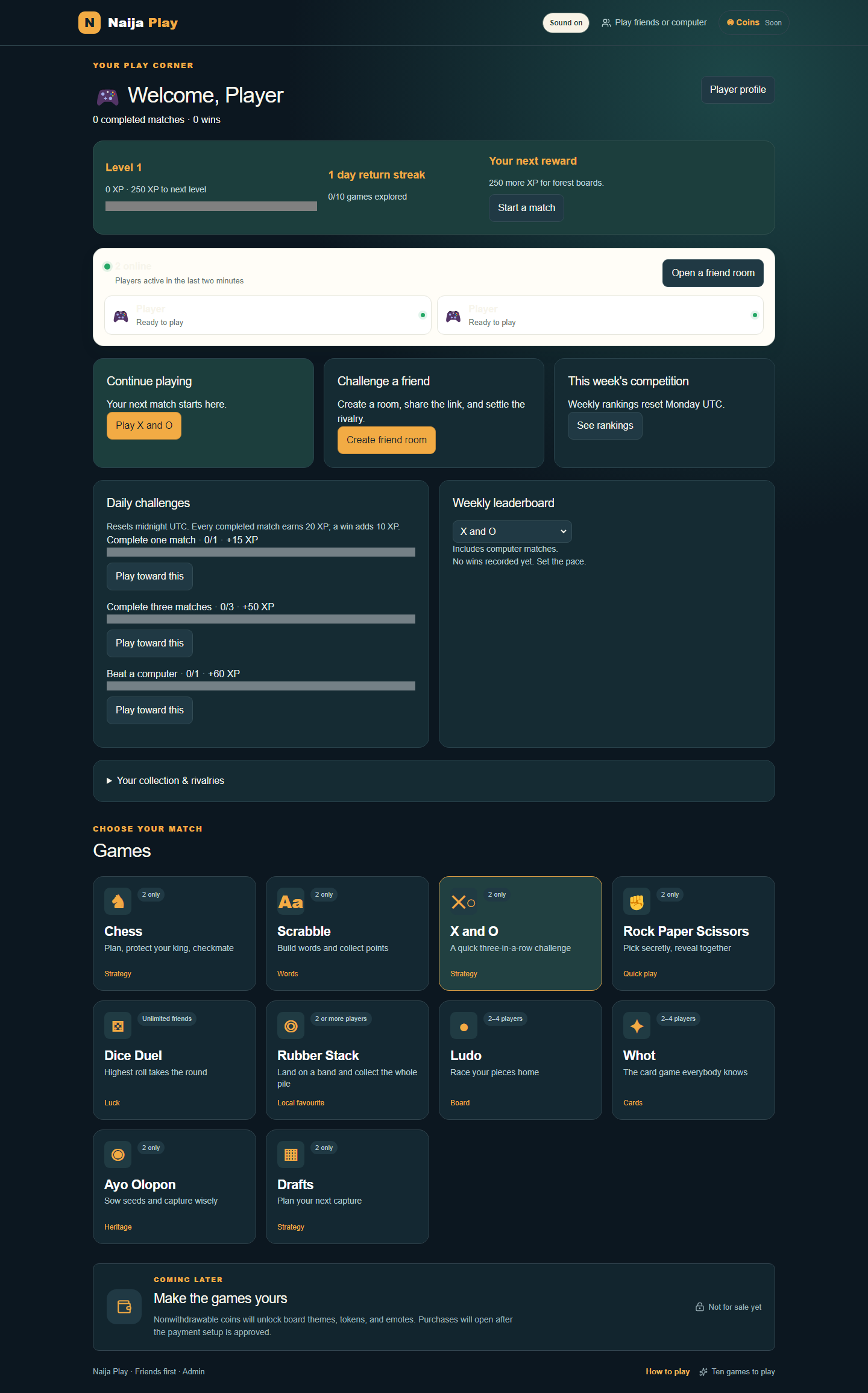Image resolution: width=868 pixels, height=1393 pixels.
Task: Expand Your collection & rivalries section
Action: click(x=165, y=780)
